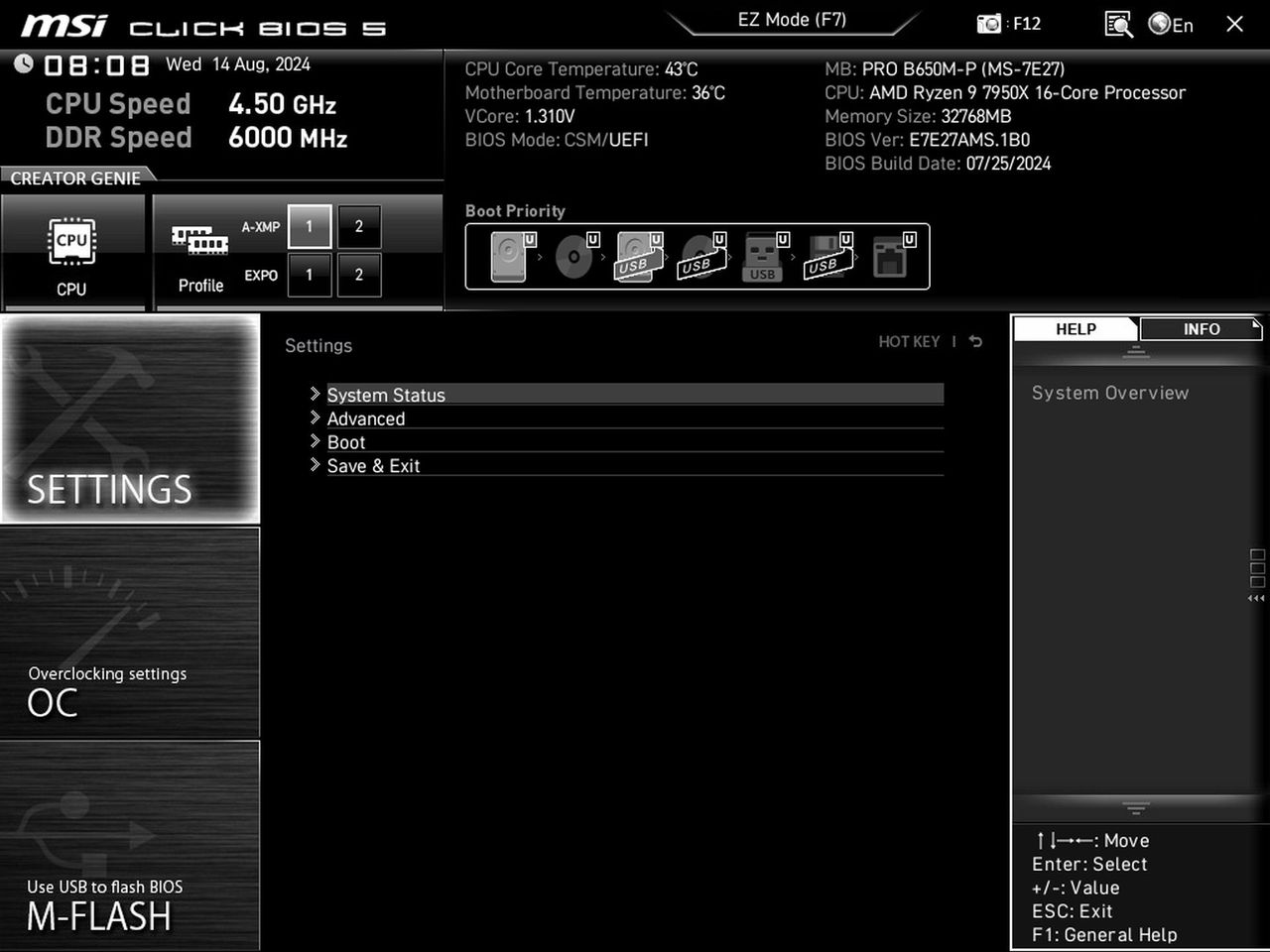The width and height of the screenshot is (1270, 952).
Task: Switch to the HELP tab
Action: click(1076, 329)
